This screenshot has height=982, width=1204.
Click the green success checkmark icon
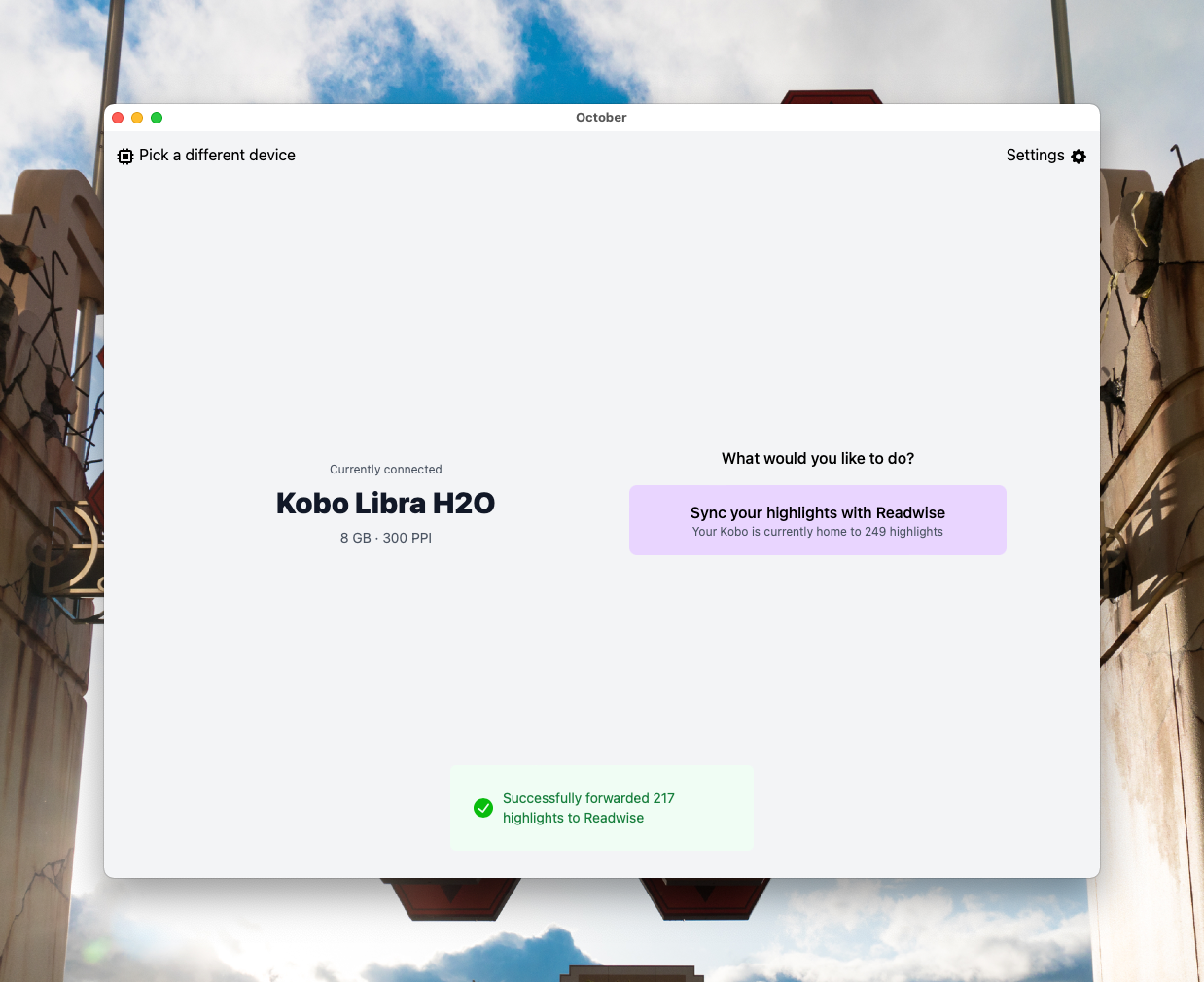tap(483, 808)
